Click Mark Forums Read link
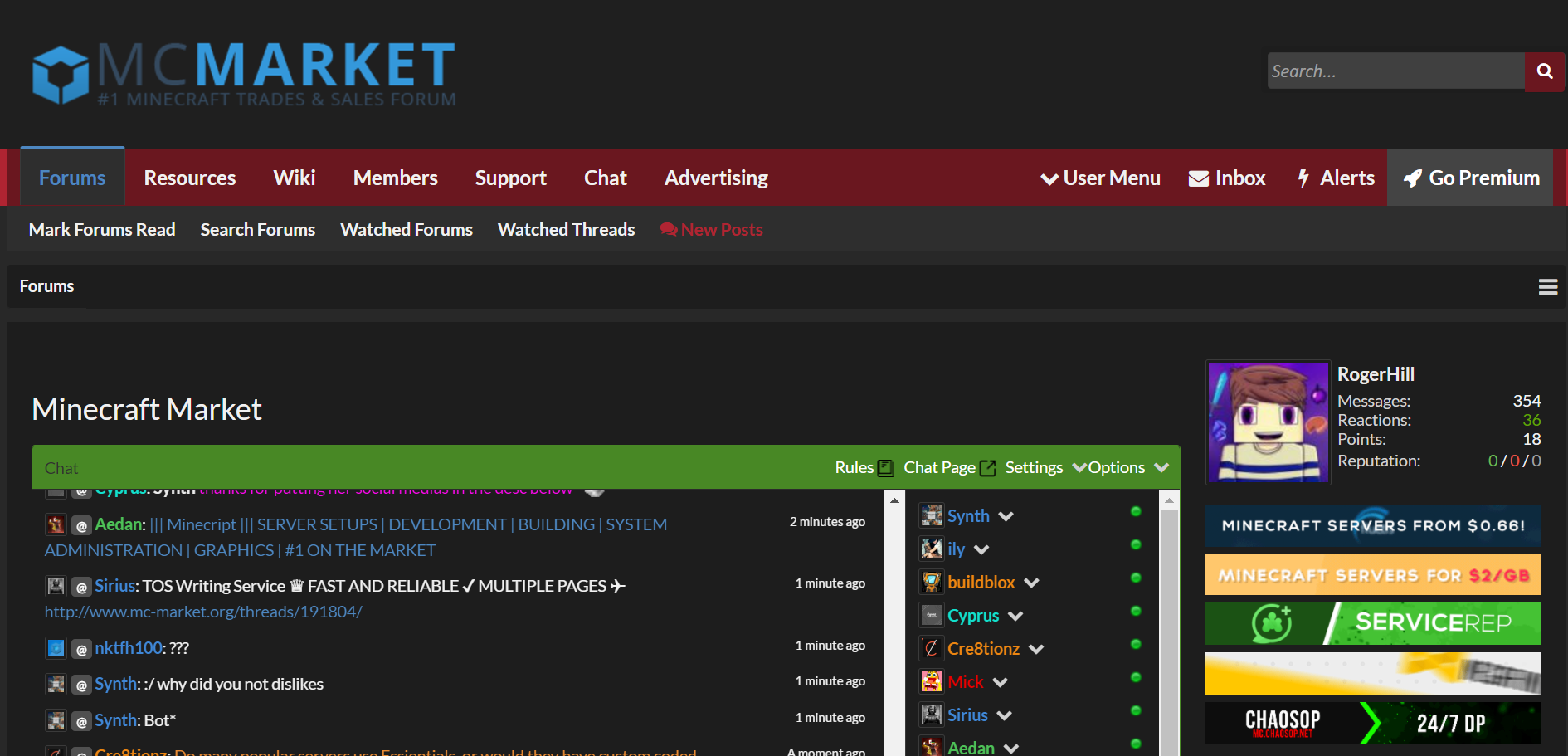Viewport: 1568px width, 756px height. pos(102,230)
